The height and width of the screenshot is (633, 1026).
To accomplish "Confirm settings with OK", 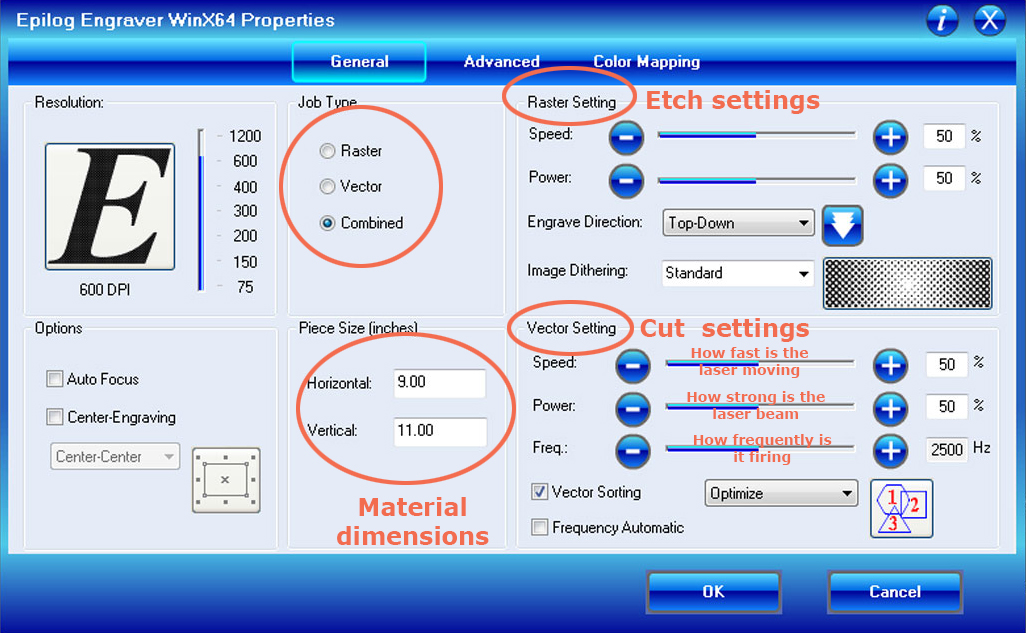I will point(713,592).
